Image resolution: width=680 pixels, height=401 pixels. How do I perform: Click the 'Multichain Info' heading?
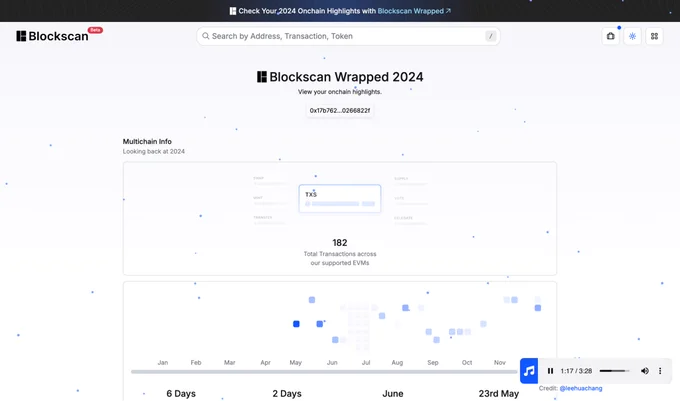[x=147, y=141]
